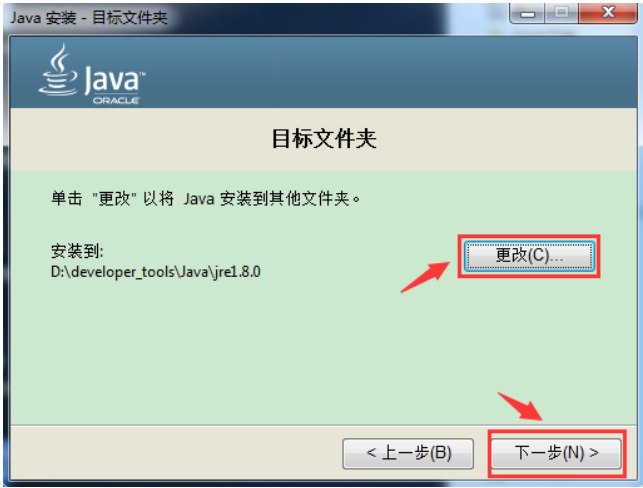Proceed with the 下一步(N) > button

coord(556,453)
